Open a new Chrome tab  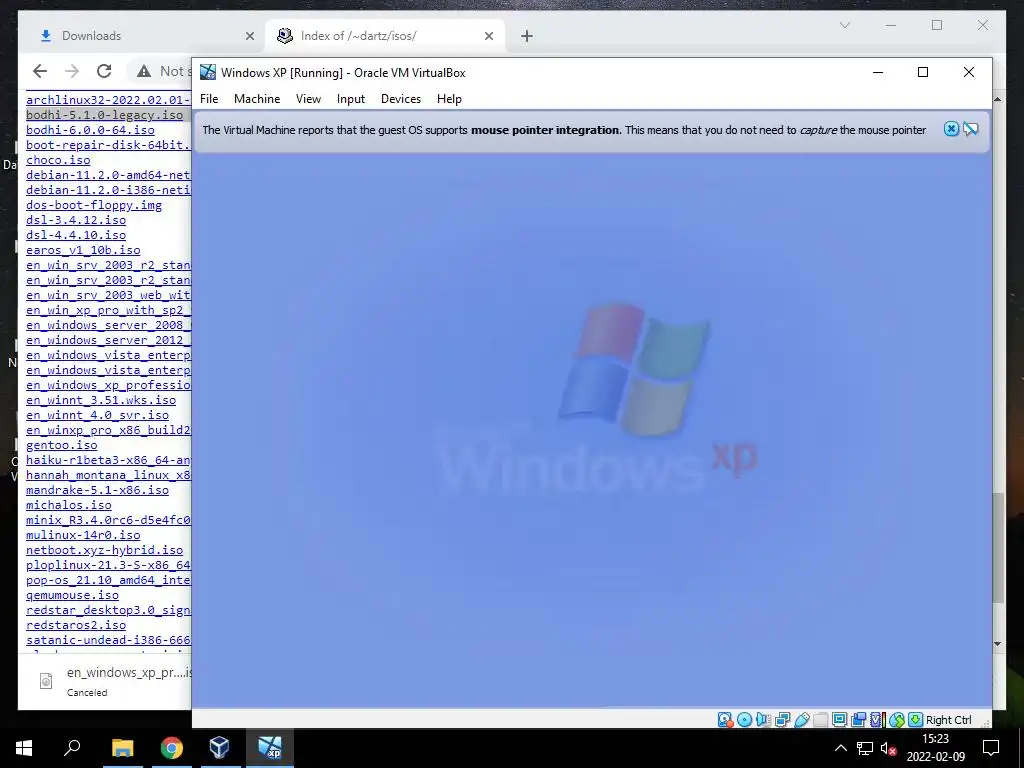pyautogui.click(x=527, y=36)
